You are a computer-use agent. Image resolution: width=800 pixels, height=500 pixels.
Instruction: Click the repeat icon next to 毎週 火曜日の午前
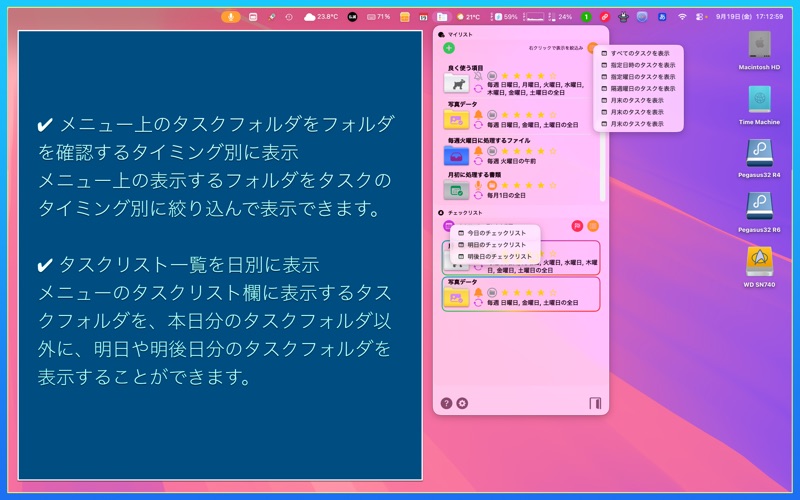point(478,161)
